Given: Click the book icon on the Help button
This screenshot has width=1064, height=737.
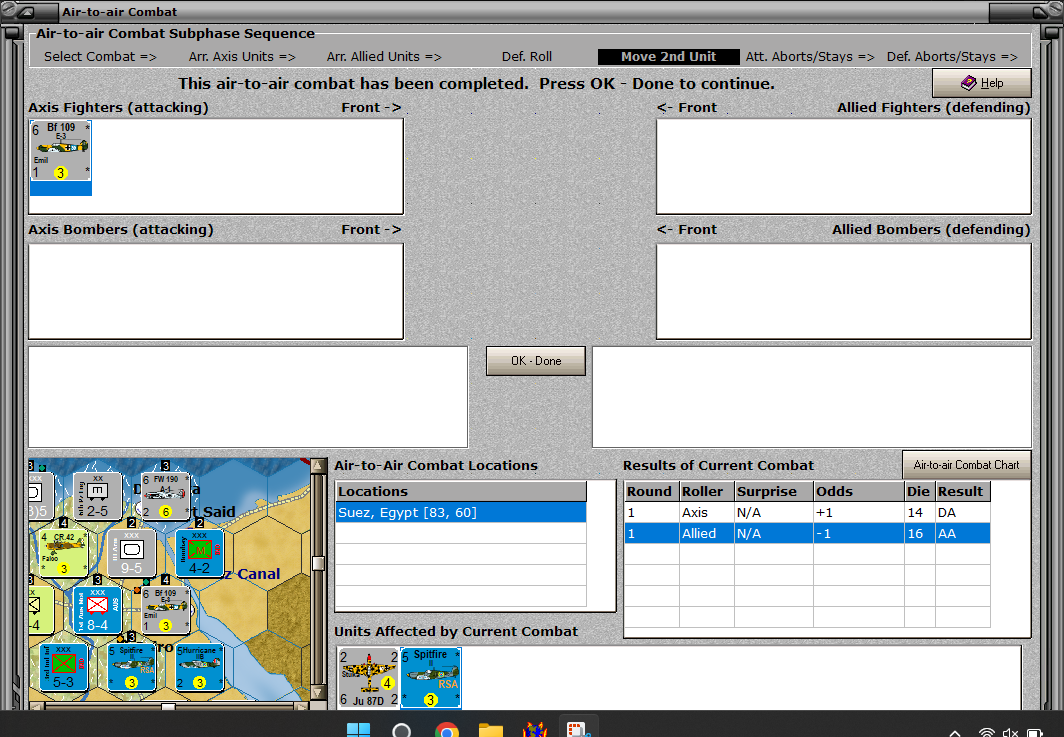Looking at the screenshot, I should (x=968, y=83).
